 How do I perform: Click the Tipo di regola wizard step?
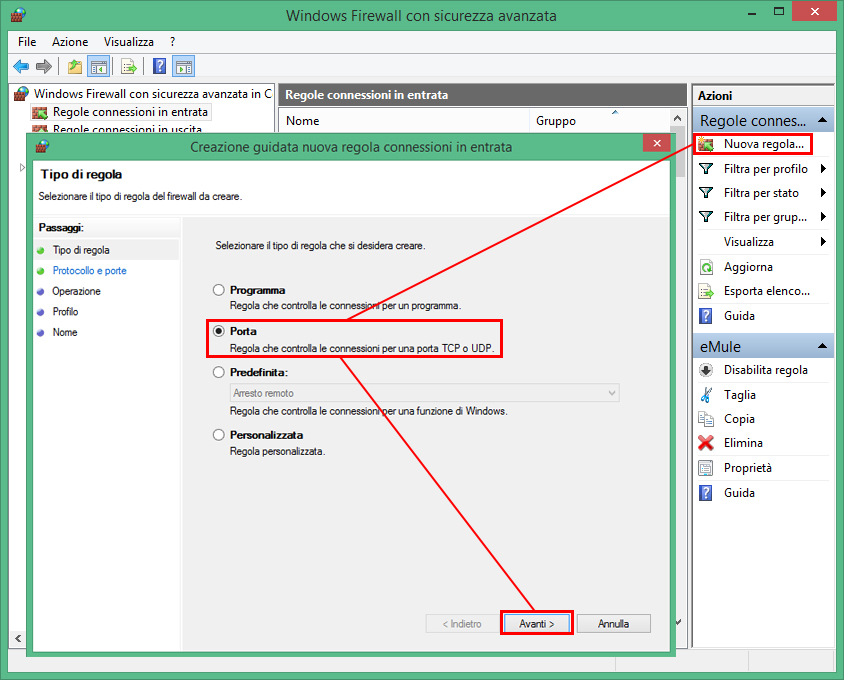pyautogui.click(x=81, y=250)
